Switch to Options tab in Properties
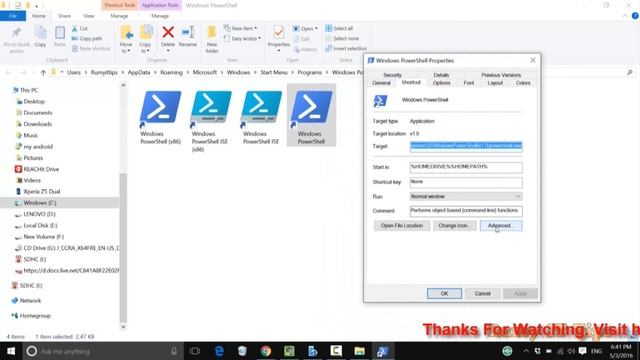The height and width of the screenshot is (360, 640). click(442, 83)
